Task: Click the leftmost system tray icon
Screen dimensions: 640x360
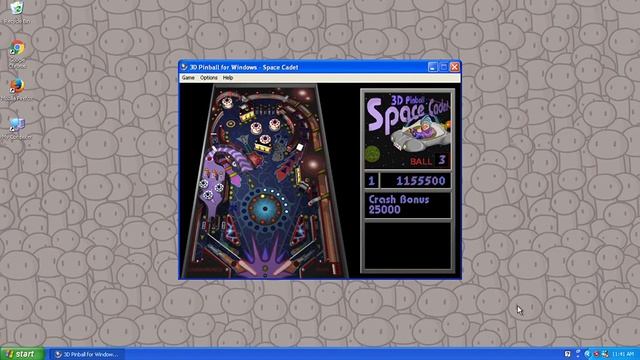Action: 567,354
